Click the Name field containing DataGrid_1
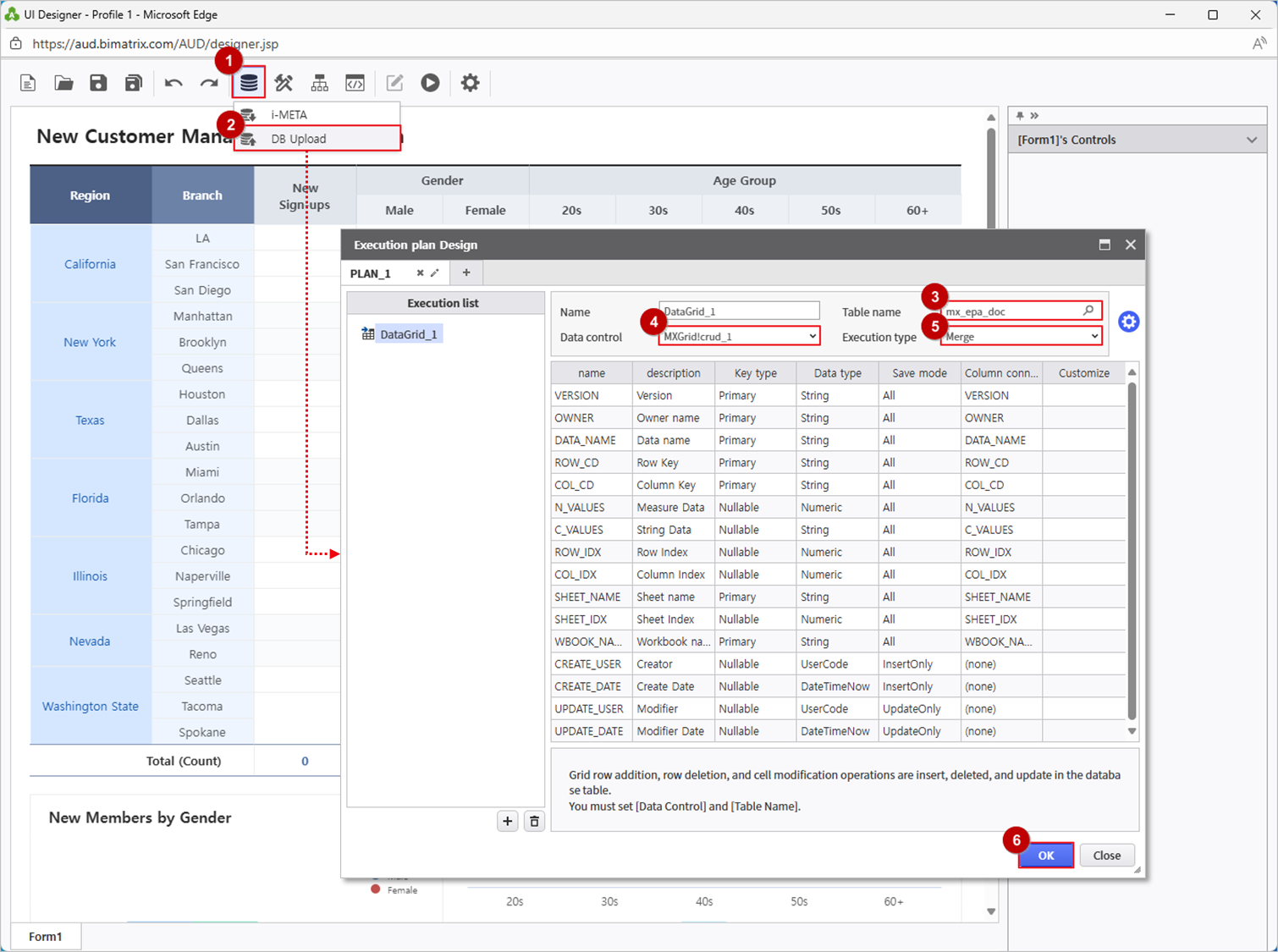Viewport: 1278px width, 952px height. (738, 310)
